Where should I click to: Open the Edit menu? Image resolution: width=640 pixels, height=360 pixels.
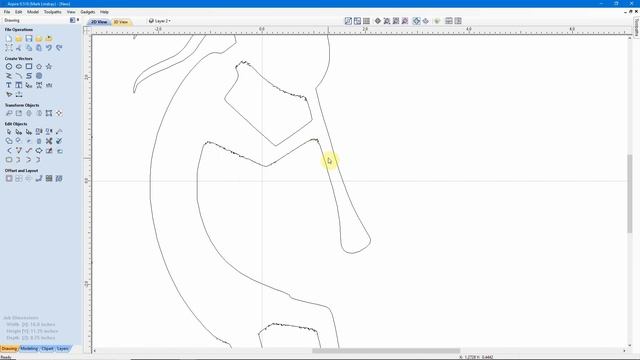(x=18, y=12)
